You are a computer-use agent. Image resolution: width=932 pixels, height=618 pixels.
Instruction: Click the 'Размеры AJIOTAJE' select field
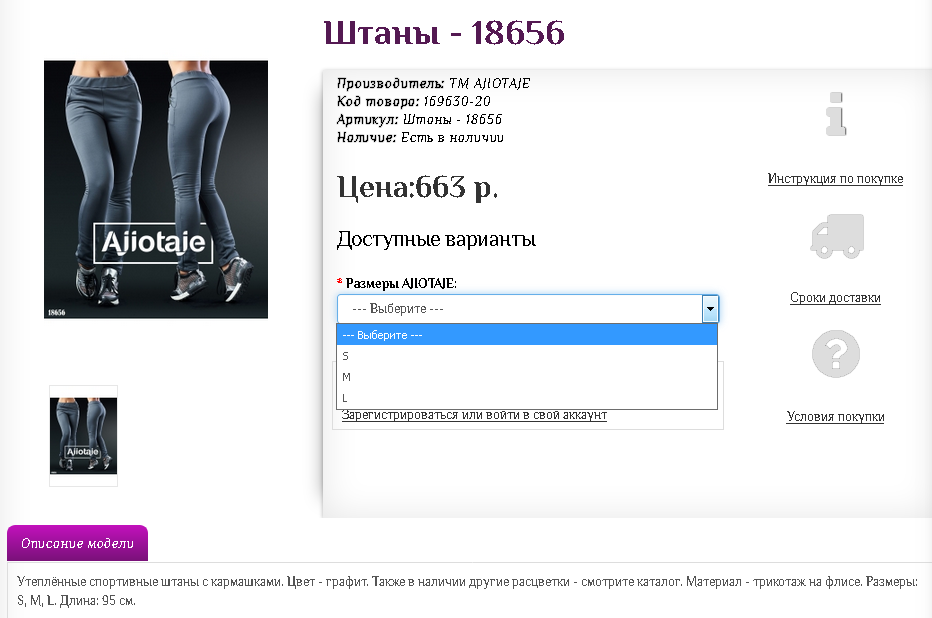[x=519, y=309]
